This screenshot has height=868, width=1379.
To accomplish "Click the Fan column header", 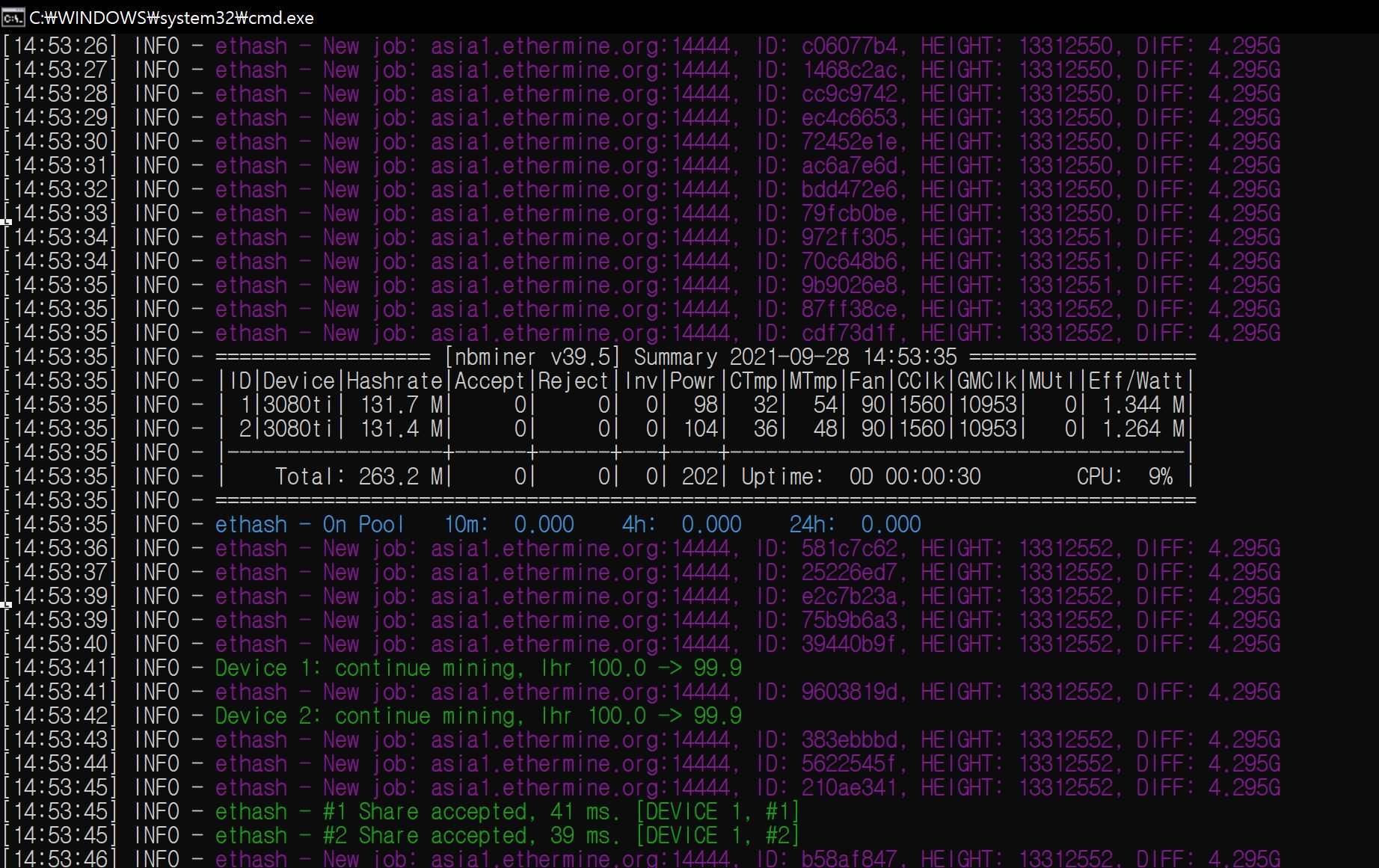I will 867,381.
